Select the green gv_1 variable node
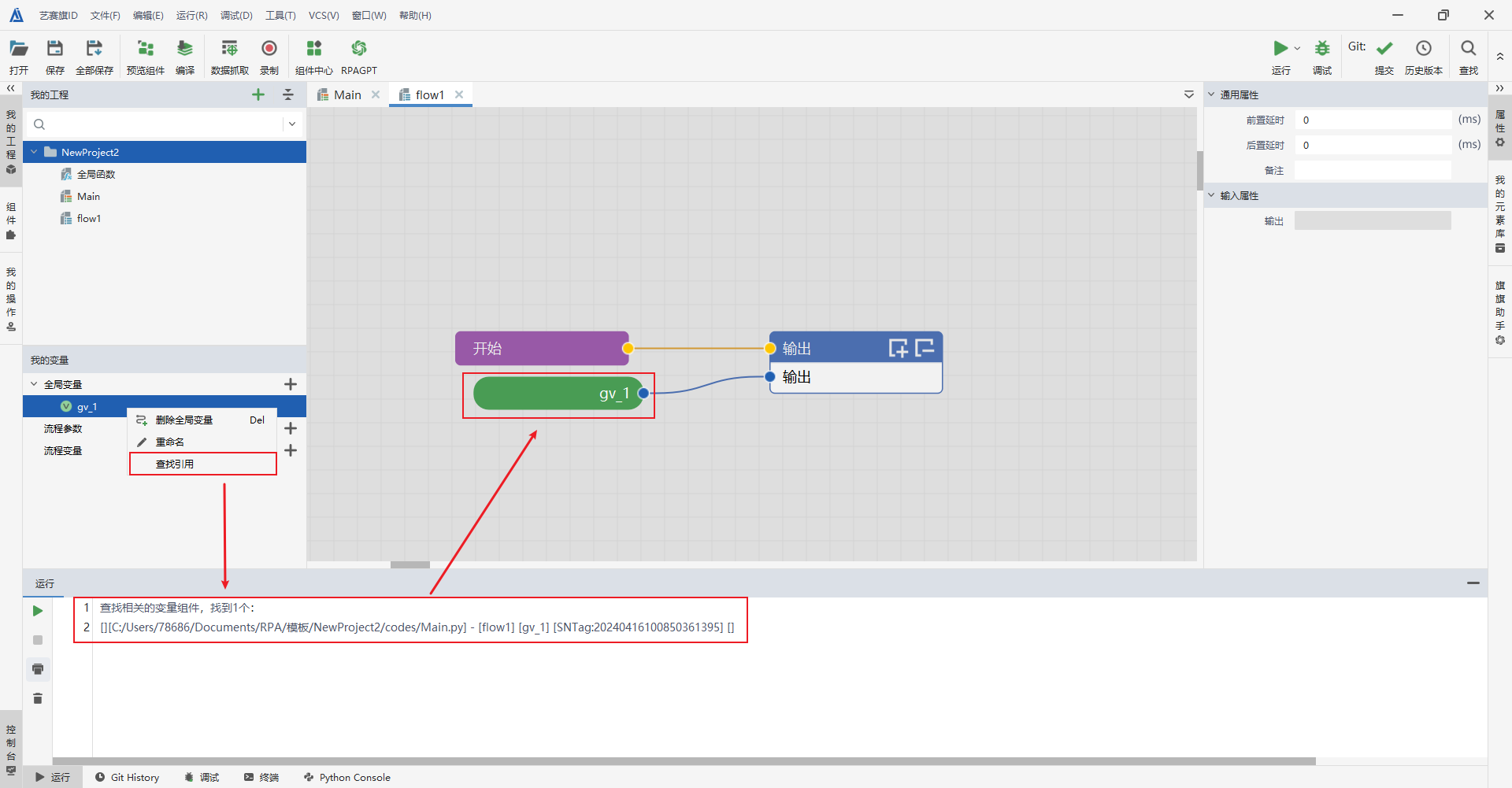 [x=558, y=393]
